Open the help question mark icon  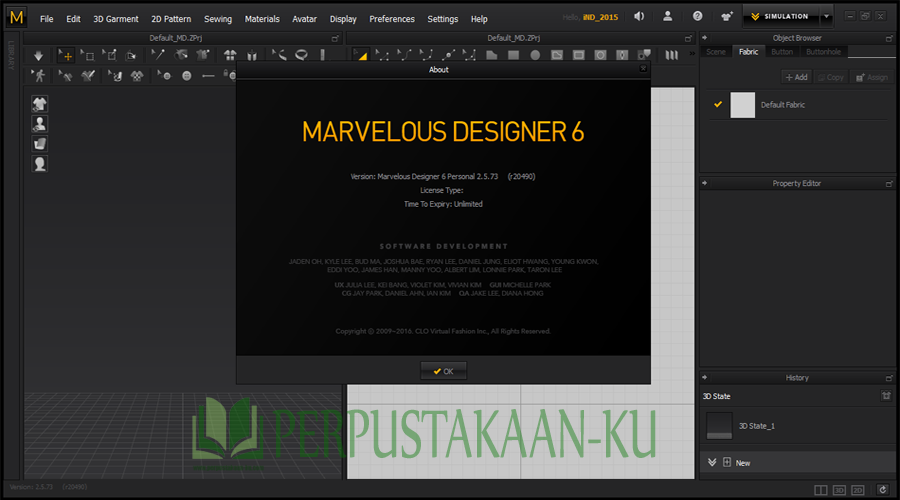[697, 17]
